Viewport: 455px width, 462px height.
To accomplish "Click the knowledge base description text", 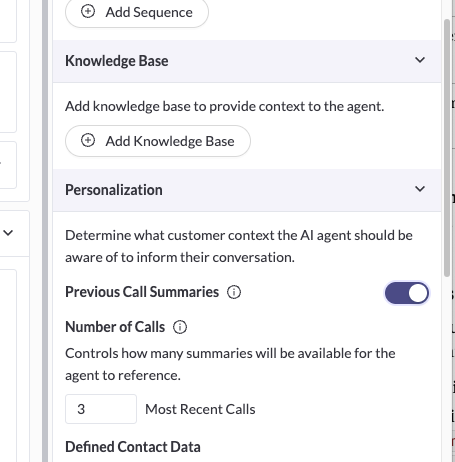I will 224,107.
